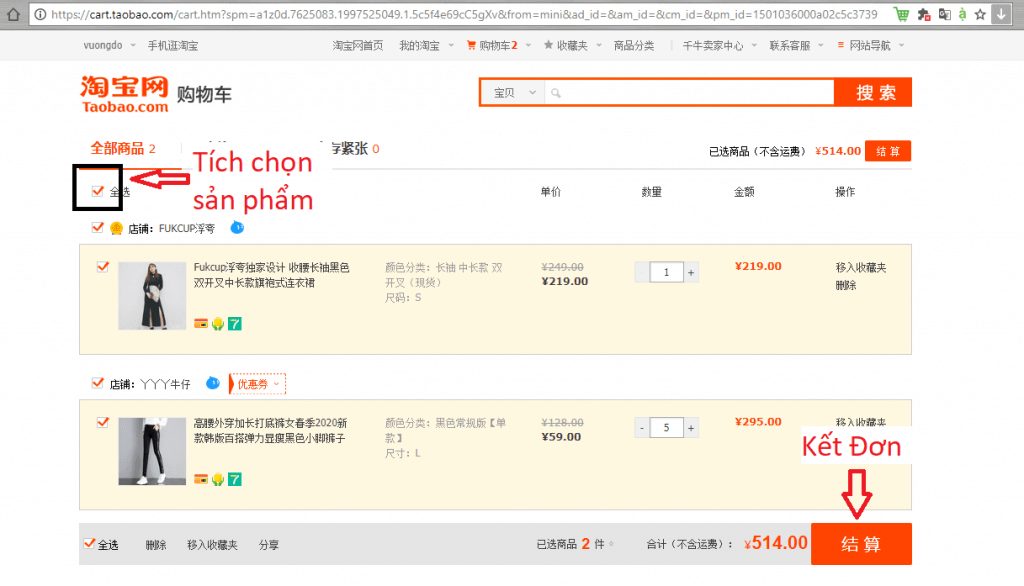Click the shield icon under the dress item
Viewport: 1024px width, 586px height.
(x=217, y=323)
